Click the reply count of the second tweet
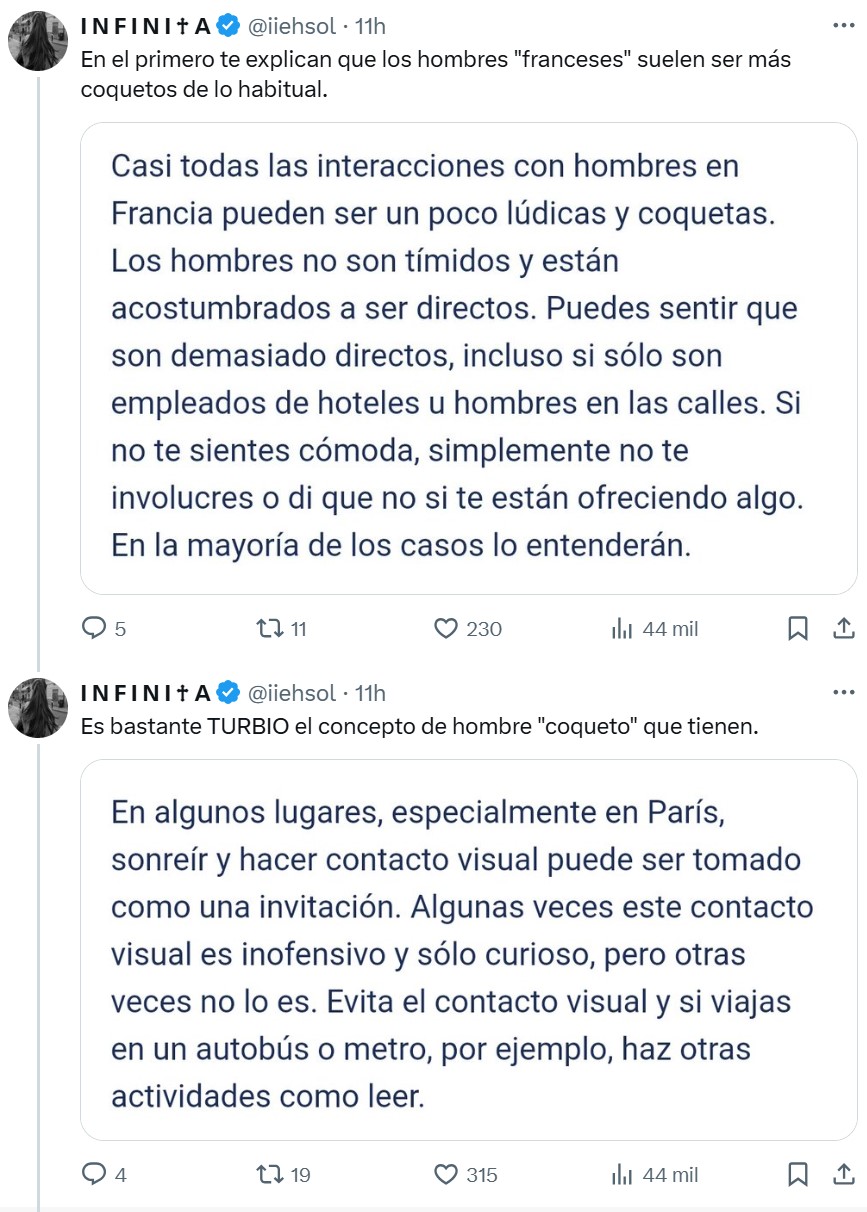 [105, 1176]
